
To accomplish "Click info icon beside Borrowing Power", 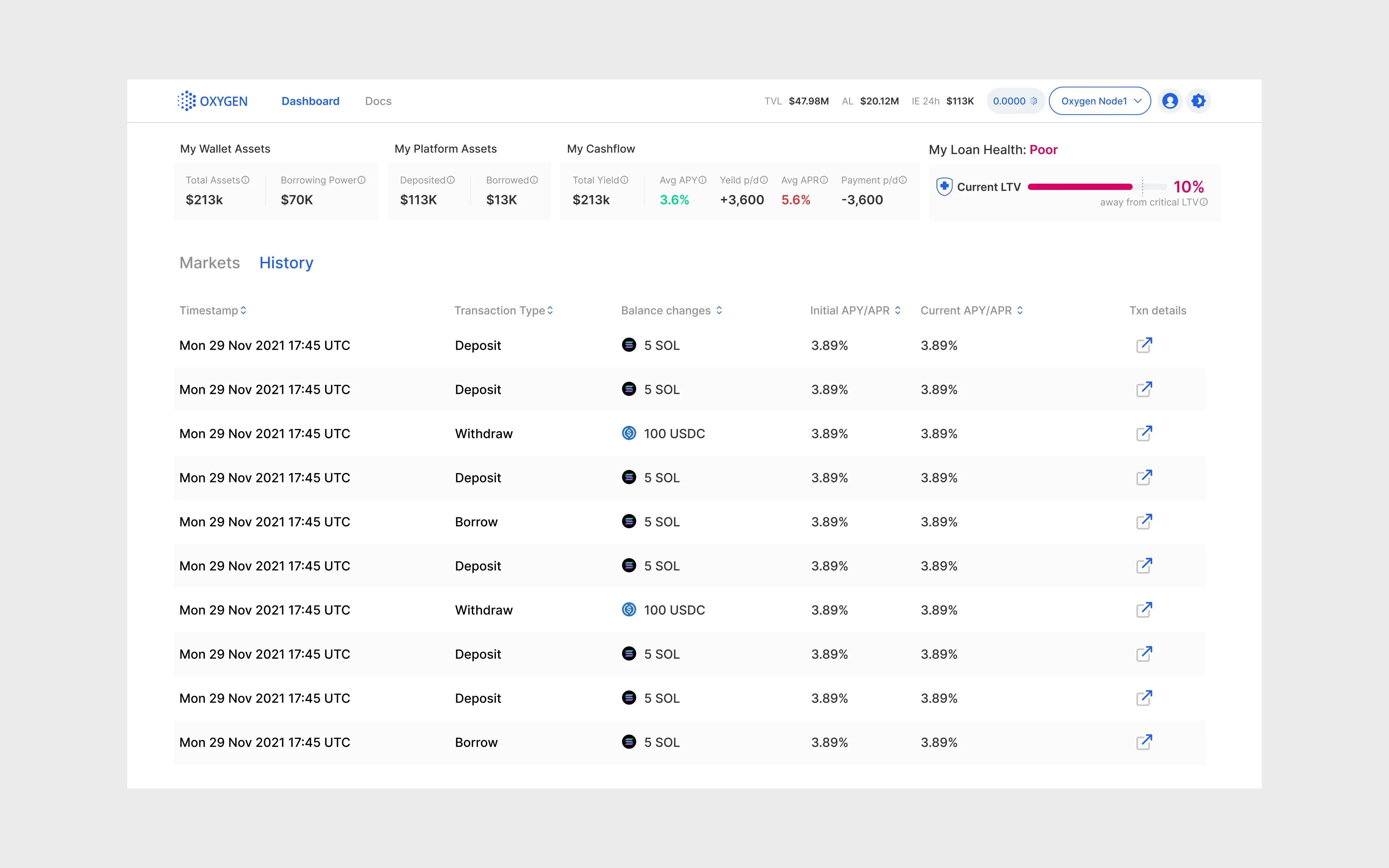I will click(362, 180).
